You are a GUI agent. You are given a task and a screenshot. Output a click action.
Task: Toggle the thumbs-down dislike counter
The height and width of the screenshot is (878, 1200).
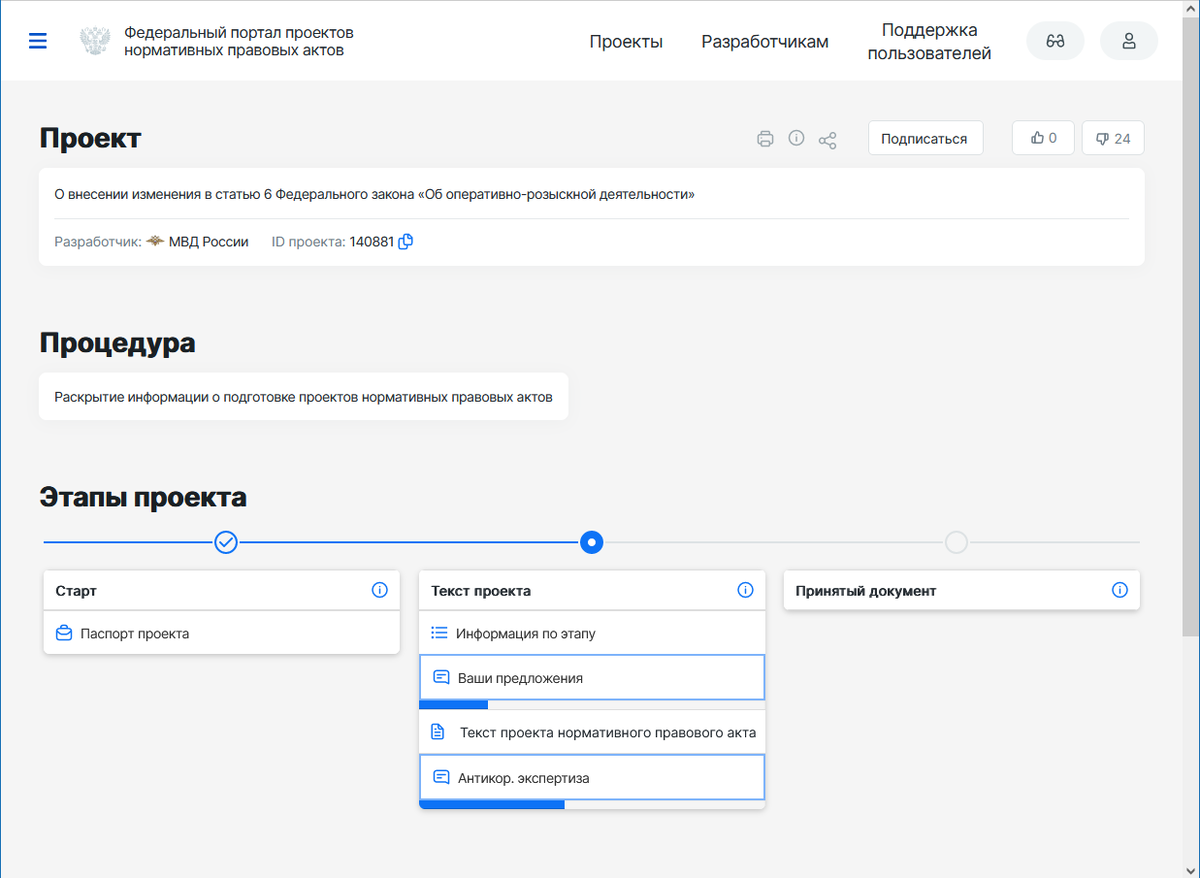tap(1113, 137)
